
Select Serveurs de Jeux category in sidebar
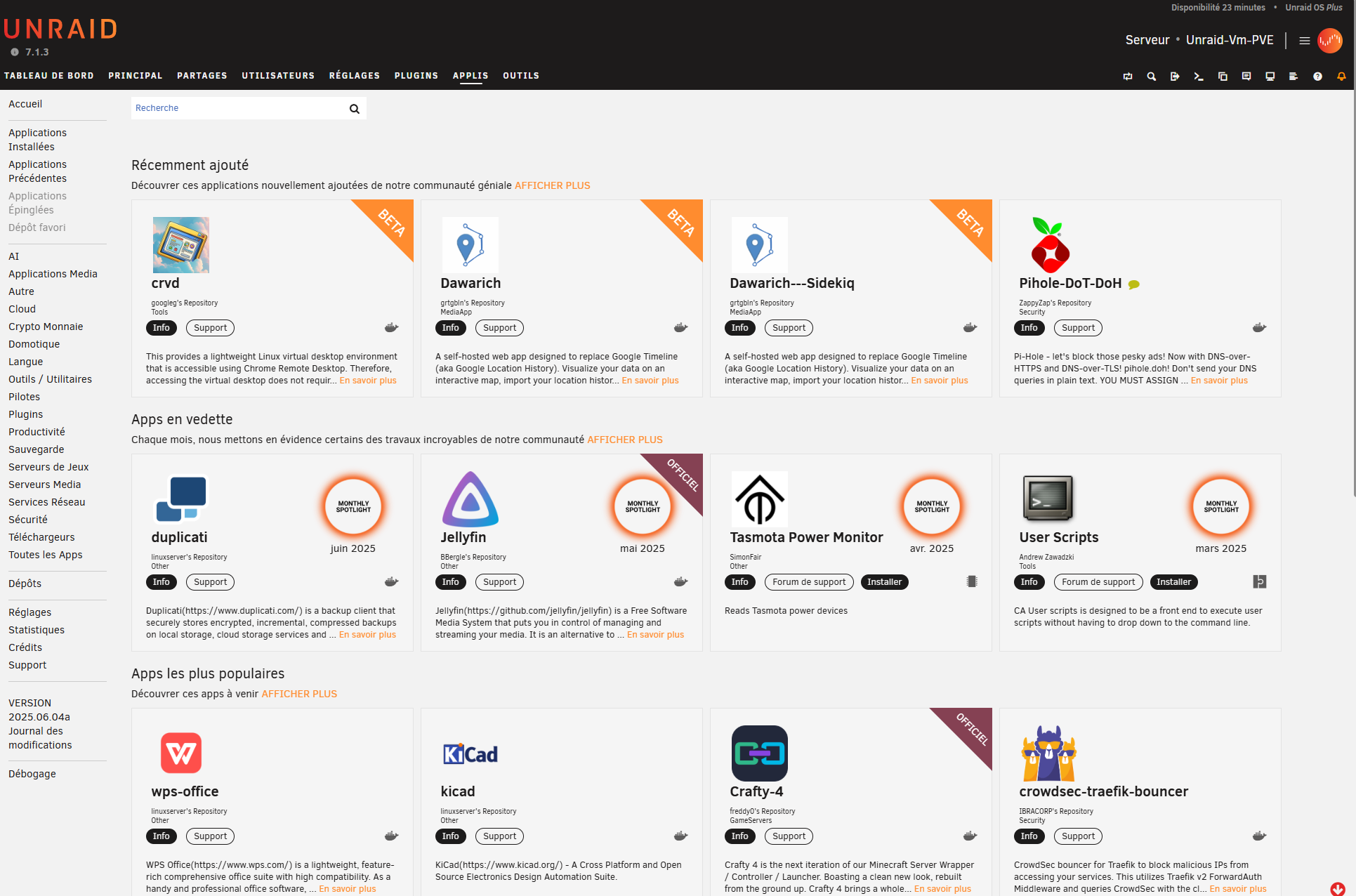[48, 467]
